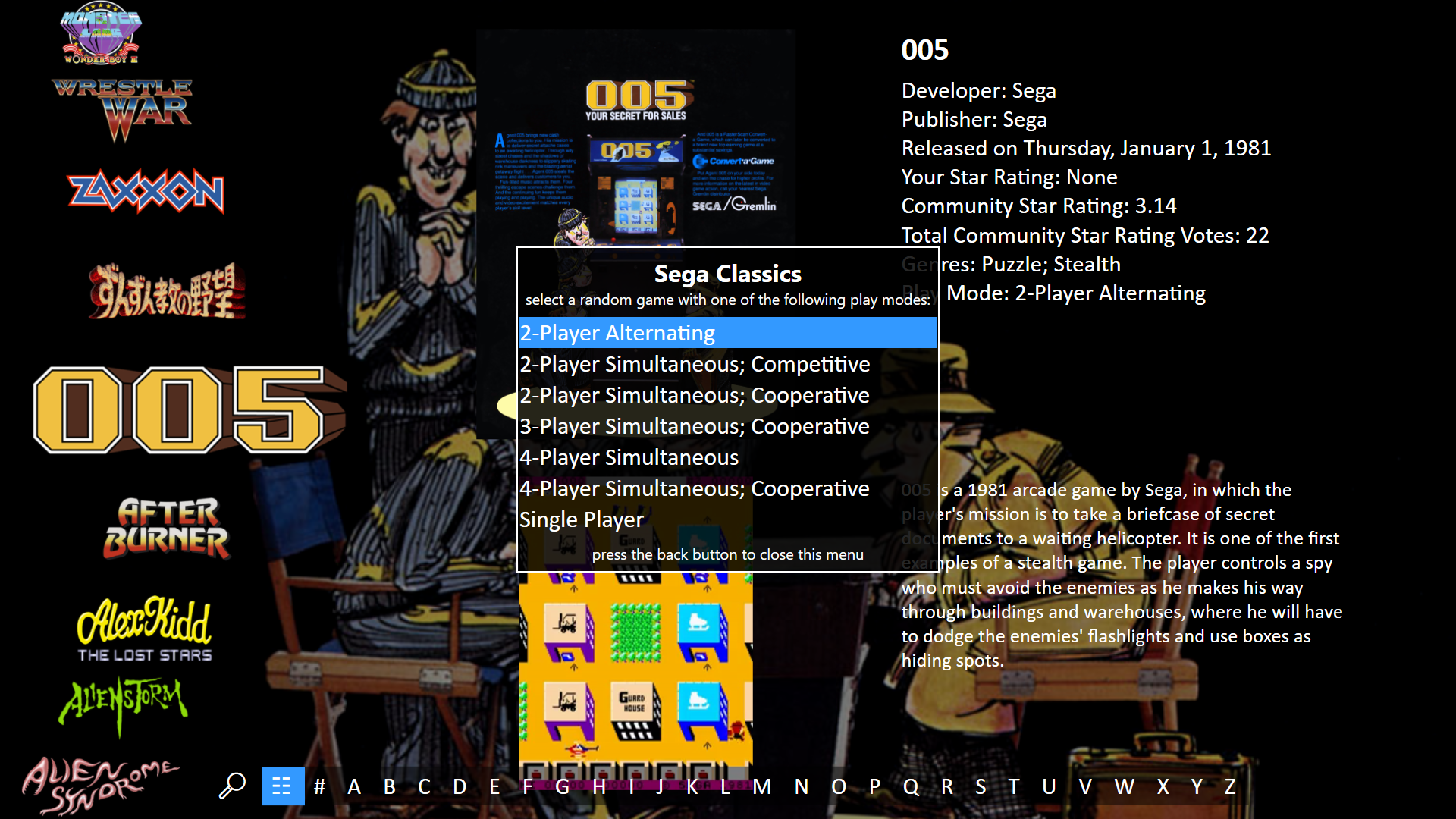1456x819 pixels.
Task: Jump to letter S in index
Action: point(981,786)
